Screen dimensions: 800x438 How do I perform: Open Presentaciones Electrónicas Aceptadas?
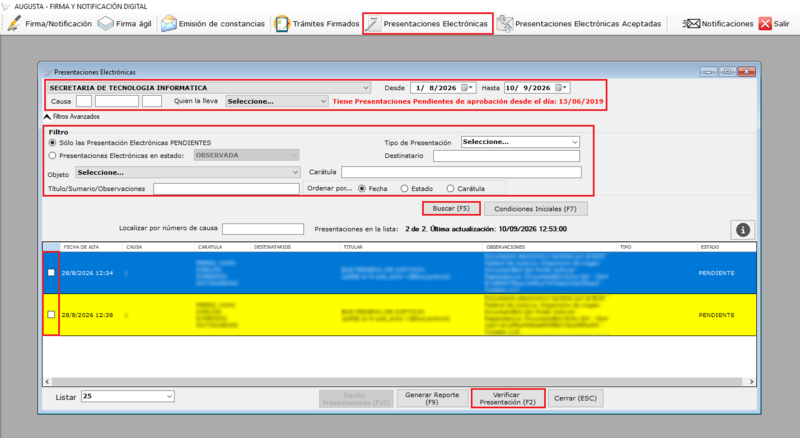click(579, 23)
